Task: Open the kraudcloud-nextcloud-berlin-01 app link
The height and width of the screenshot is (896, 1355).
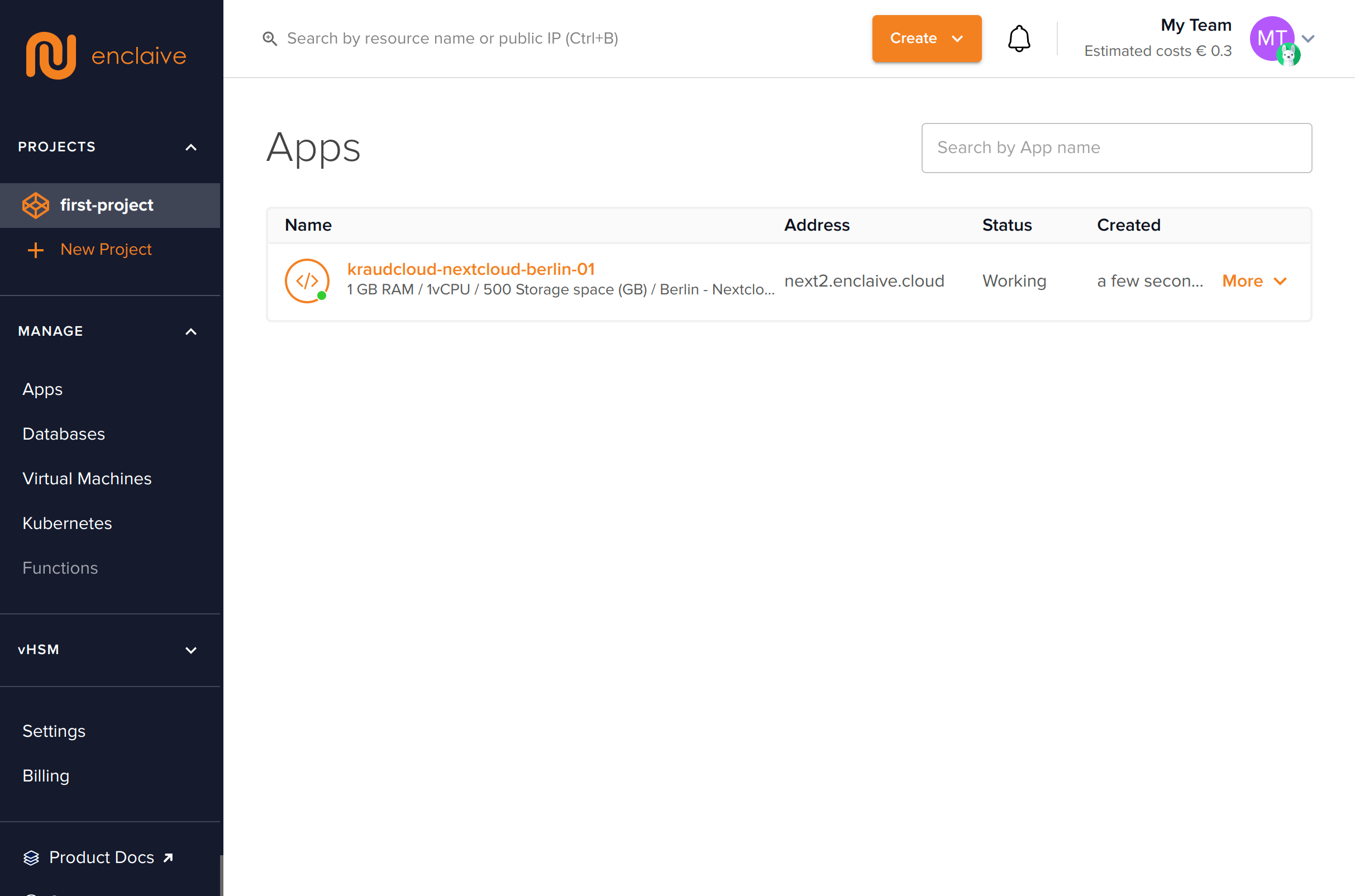Action: point(471,269)
